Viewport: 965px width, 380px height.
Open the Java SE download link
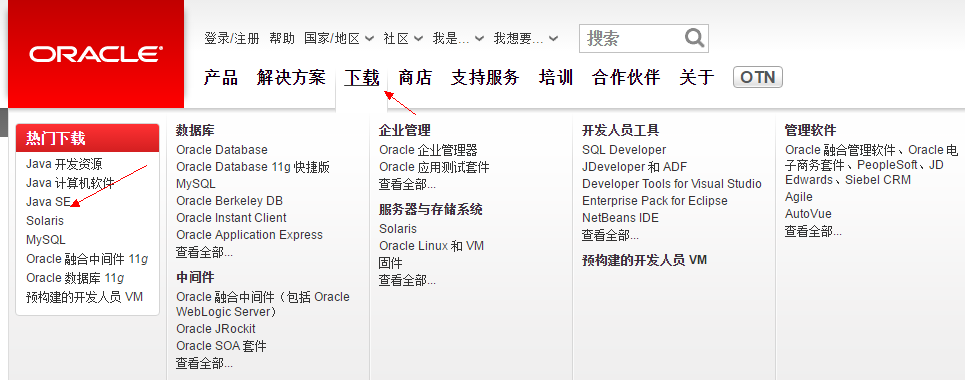pyautogui.click(x=49, y=201)
